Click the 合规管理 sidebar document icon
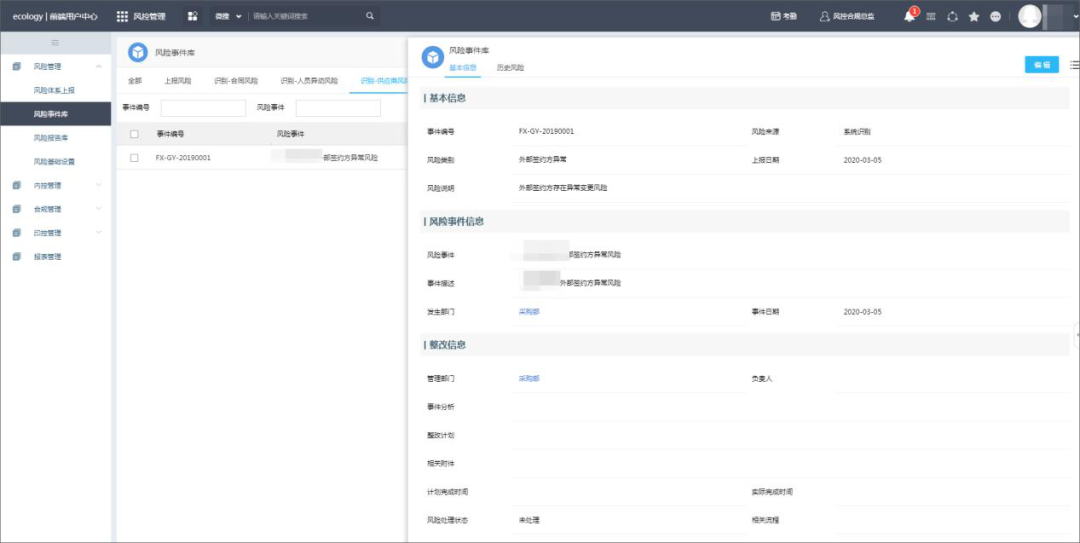The width and height of the screenshot is (1080, 543). coord(17,209)
